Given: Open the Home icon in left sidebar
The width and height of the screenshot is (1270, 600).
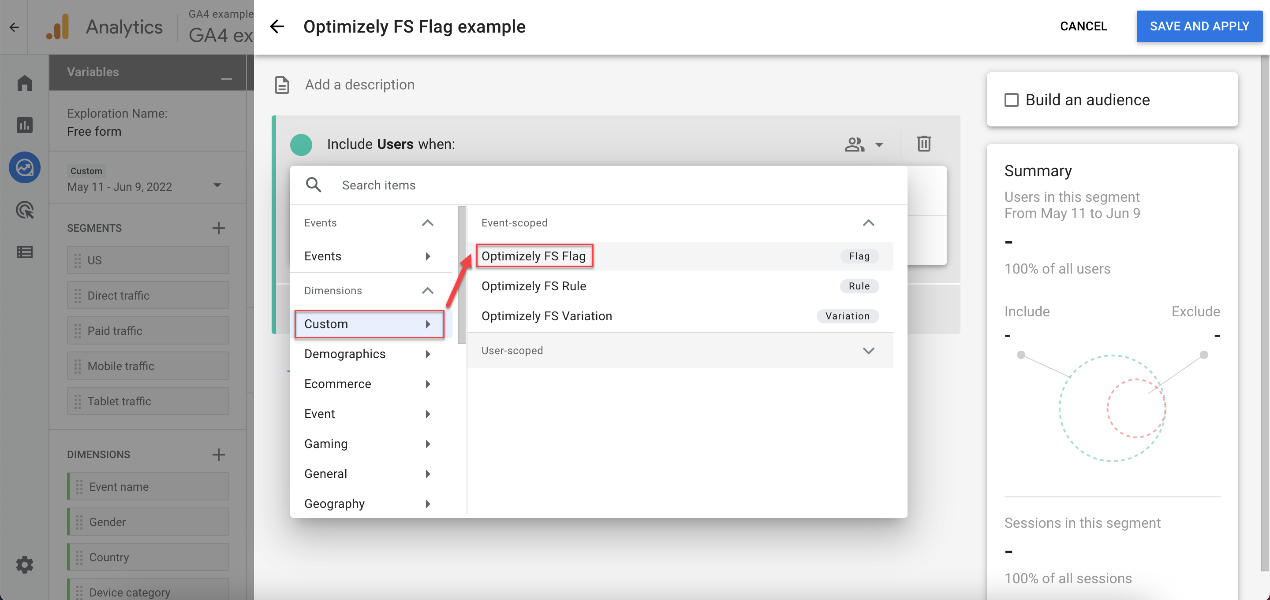Looking at the screenshot, I should [25, 83].
